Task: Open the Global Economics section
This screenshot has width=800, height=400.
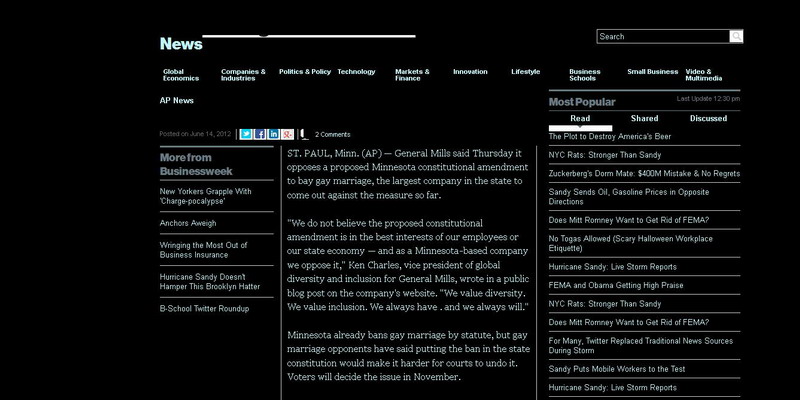Action: point(181,75)
